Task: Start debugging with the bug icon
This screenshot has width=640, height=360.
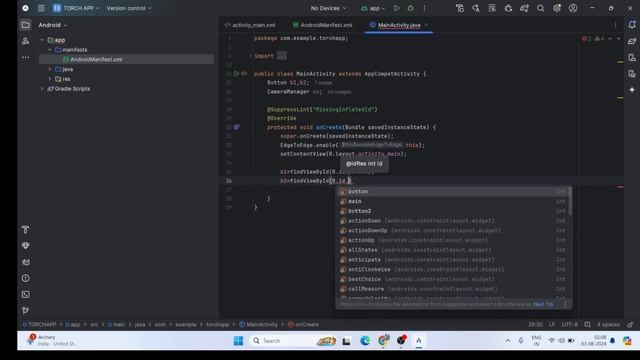Action: [x=411, y=8]
